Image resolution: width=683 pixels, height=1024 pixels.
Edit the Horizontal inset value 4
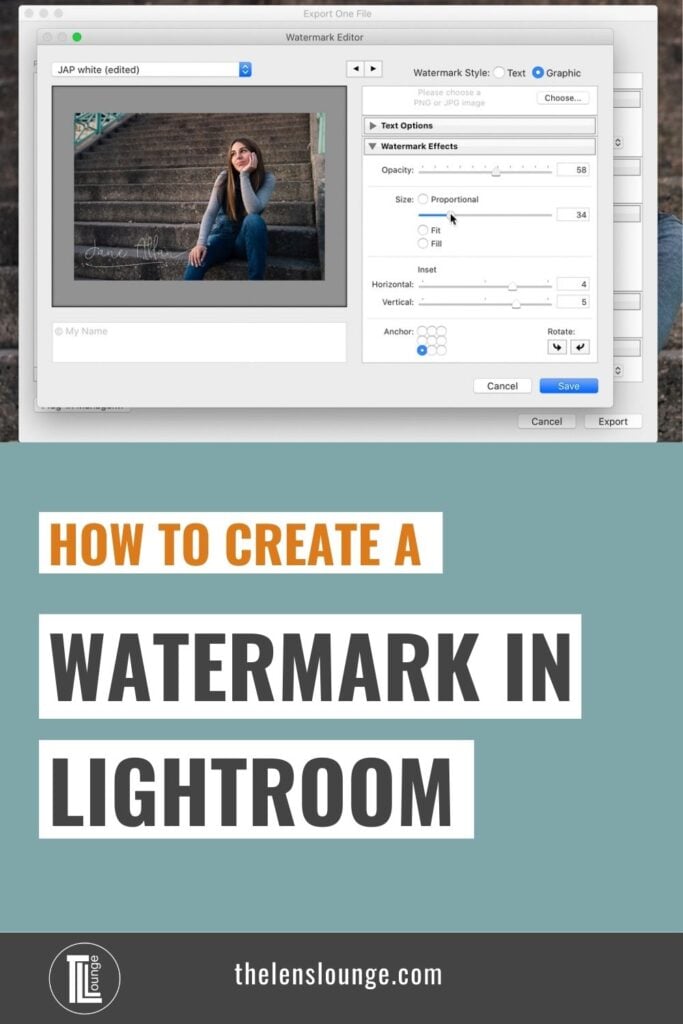[573, 284]
